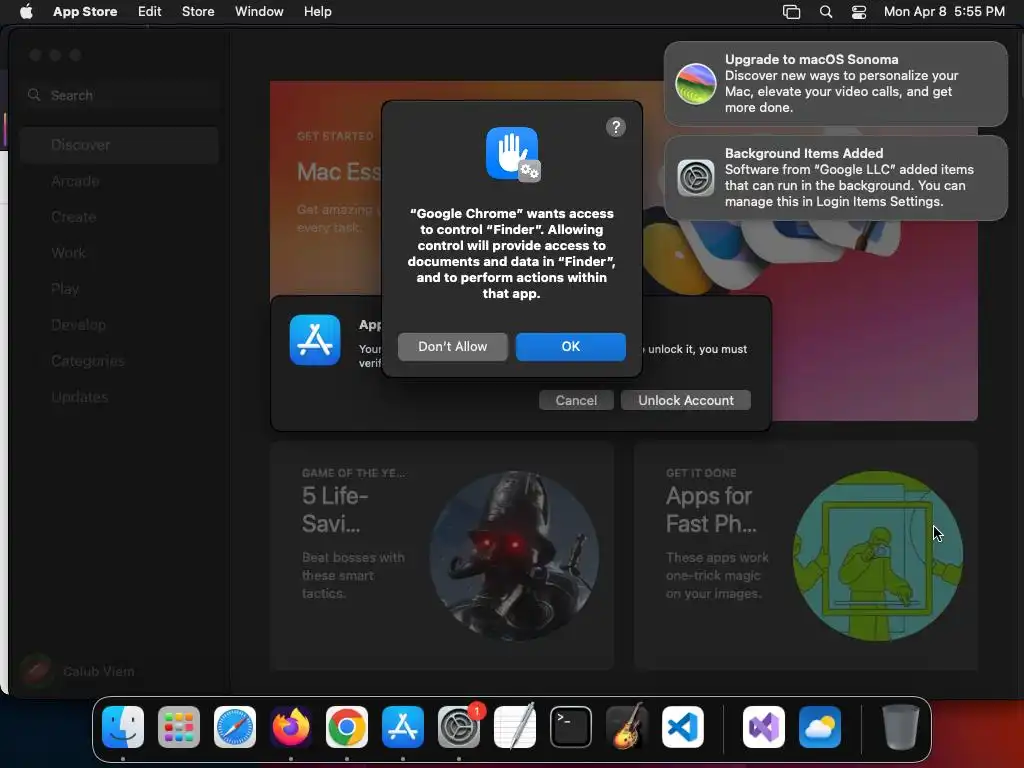1024x768 pixels.
Task: Open Terminal from the Dock
Action: pyautogui.click(x=571, y=727)
